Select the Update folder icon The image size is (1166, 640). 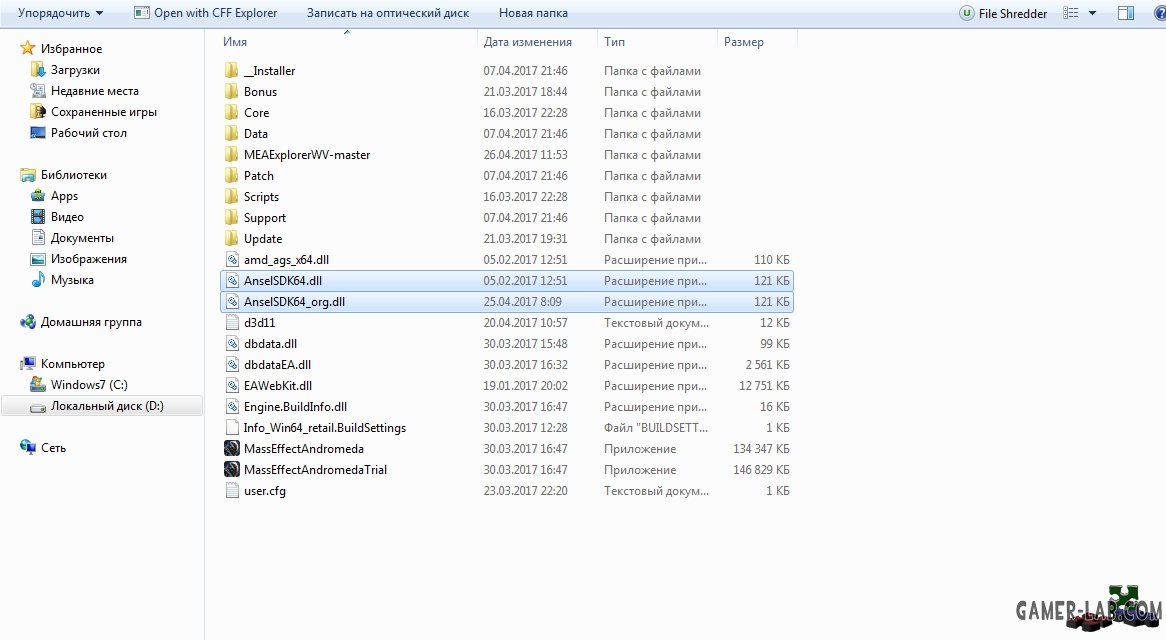[231, 239]
